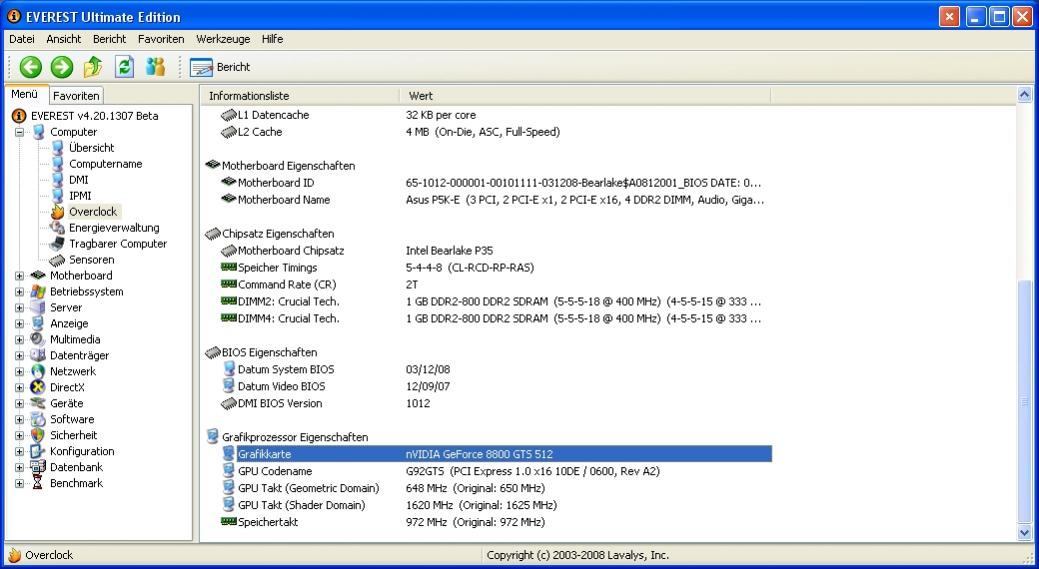
Task: Select DMI in the tree
Action: click(78, 180)
